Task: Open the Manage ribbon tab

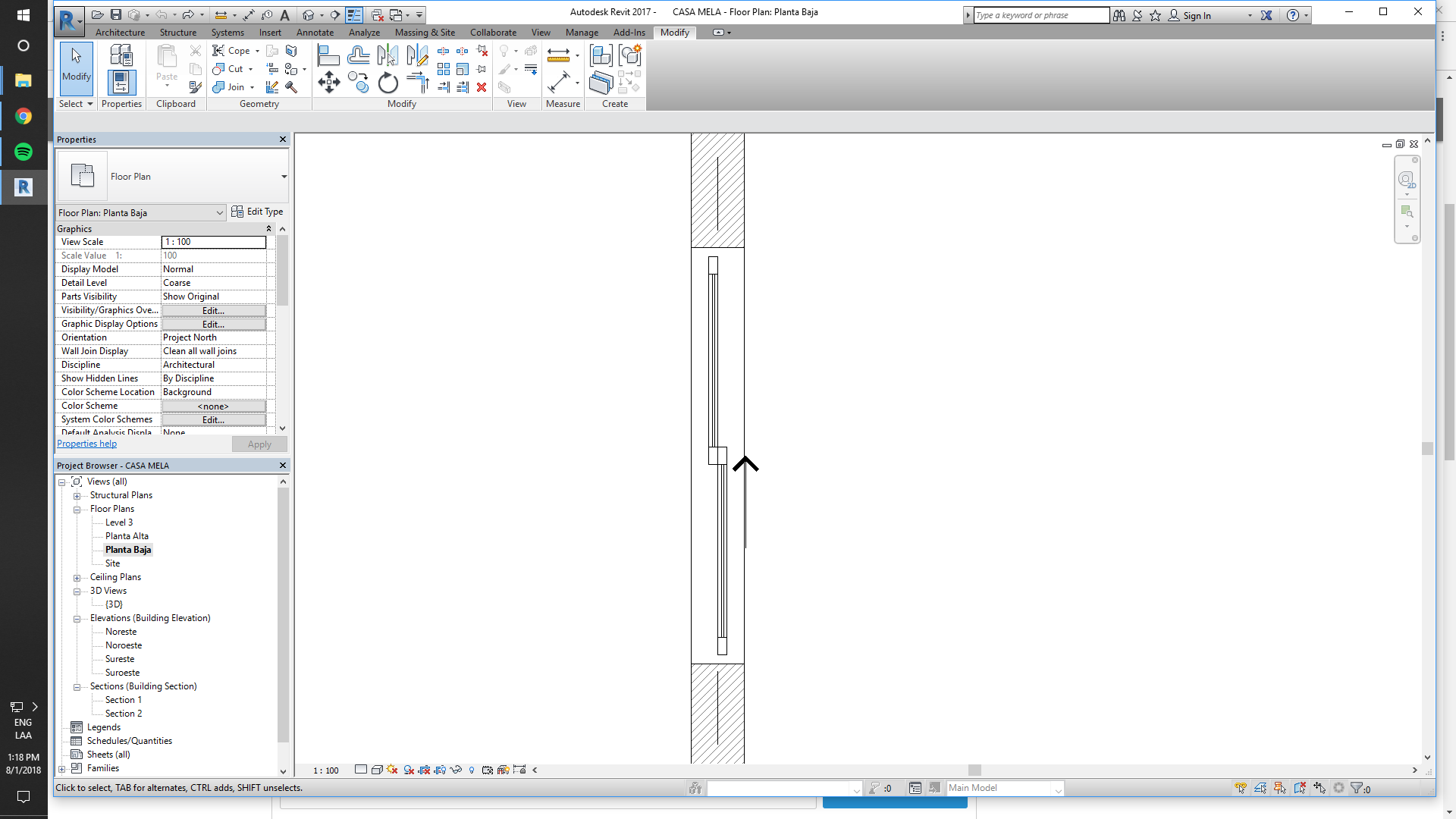Action: [x=582, y=33]
